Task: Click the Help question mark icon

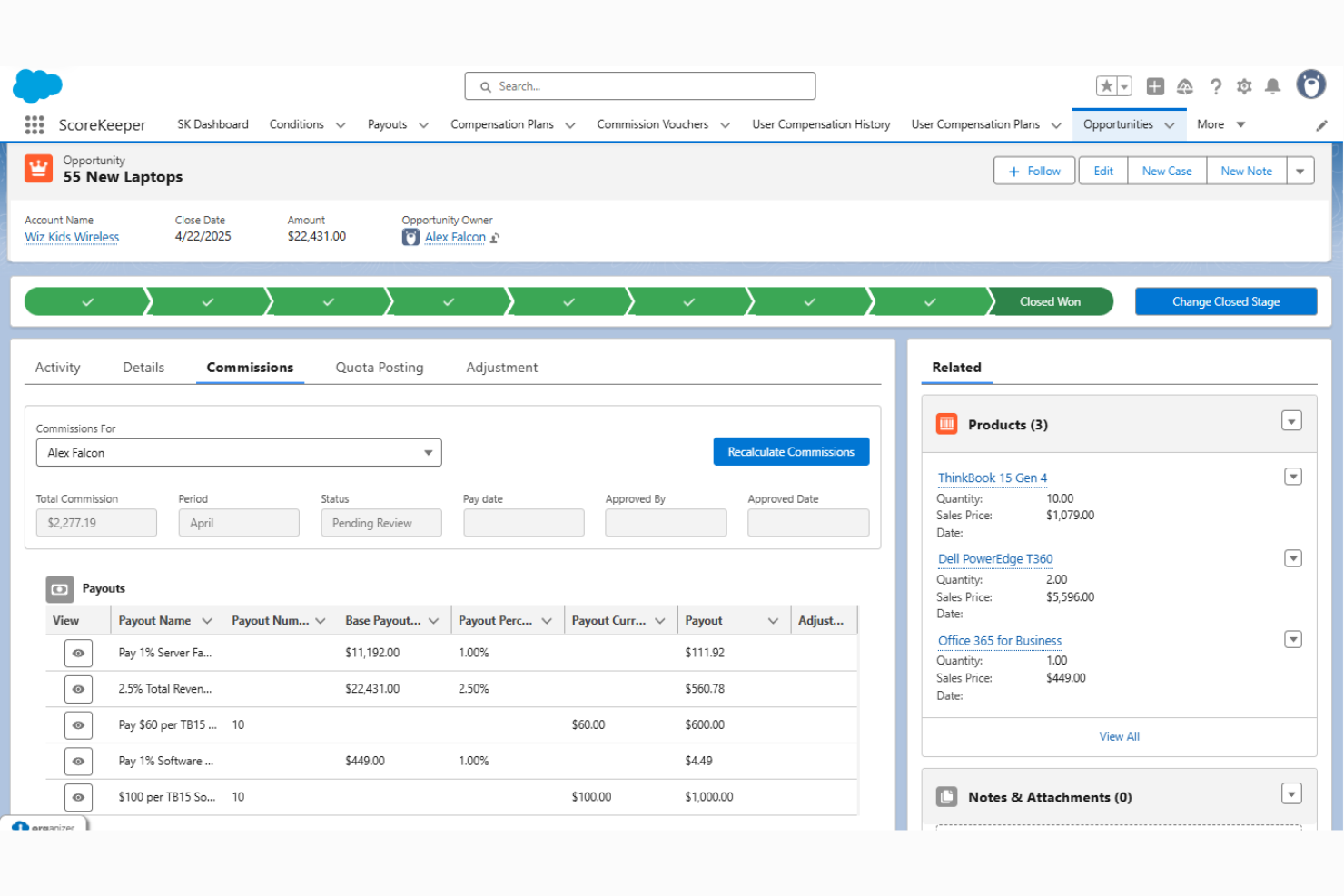Action: pyautogui.click(x=1216, y=86)
